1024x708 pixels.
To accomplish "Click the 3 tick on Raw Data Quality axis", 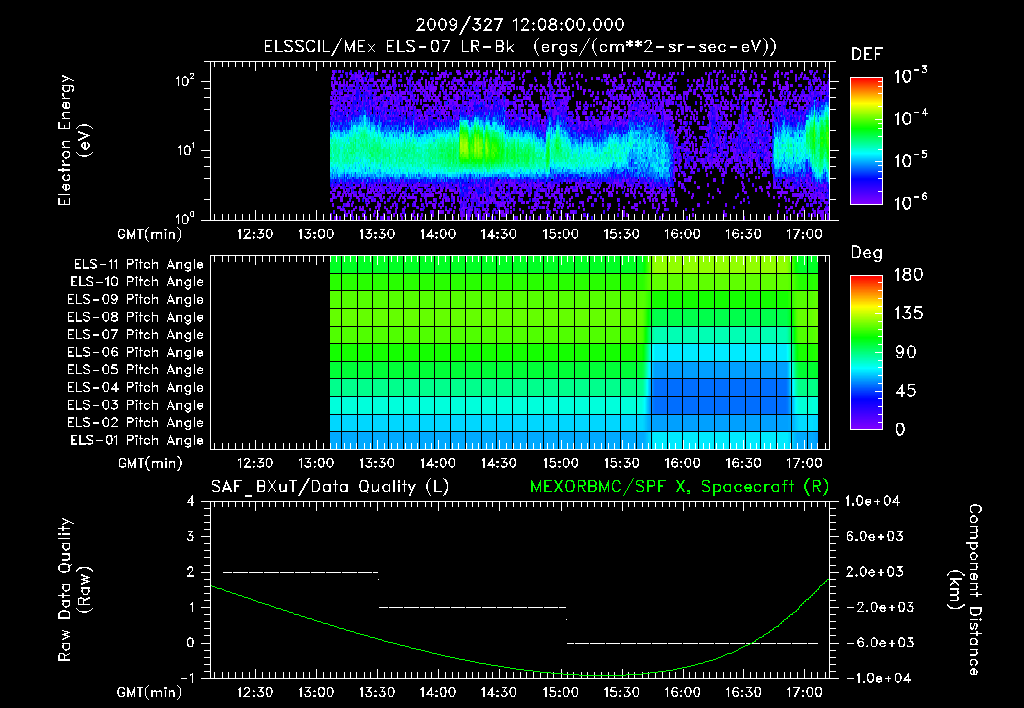I will 190,537.
